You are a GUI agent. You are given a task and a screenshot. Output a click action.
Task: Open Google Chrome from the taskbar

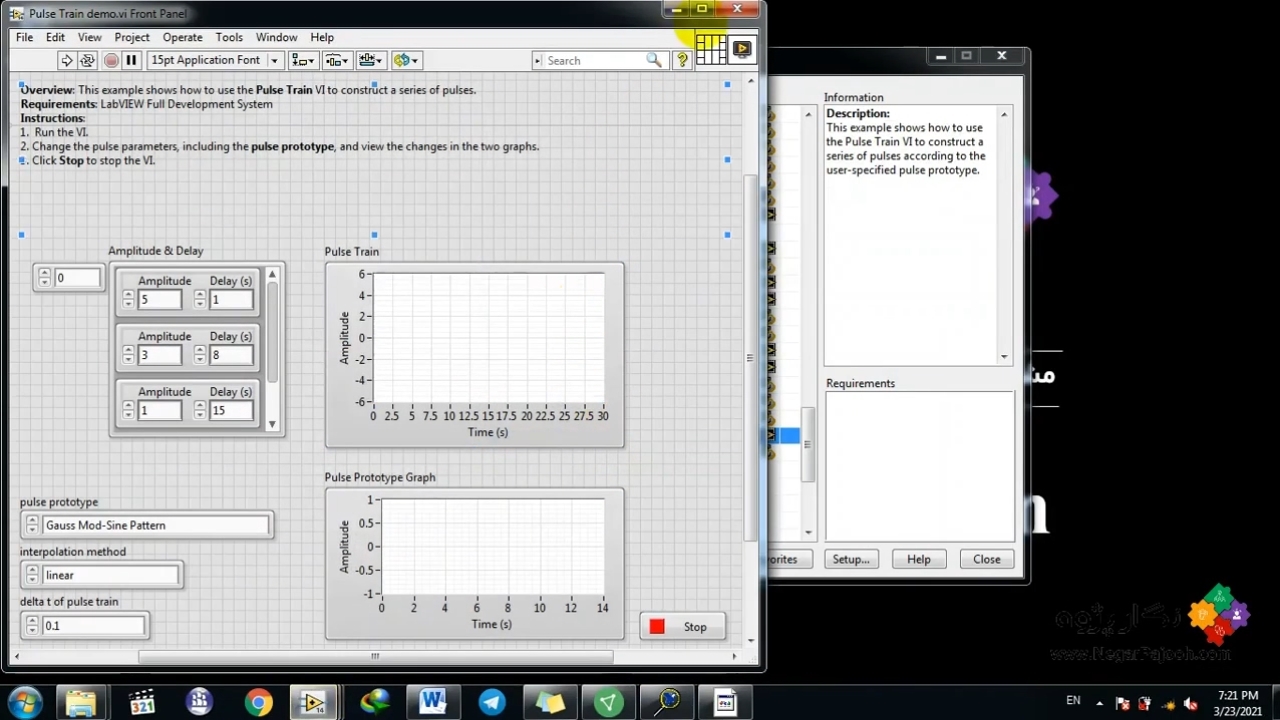pos(258,703)
